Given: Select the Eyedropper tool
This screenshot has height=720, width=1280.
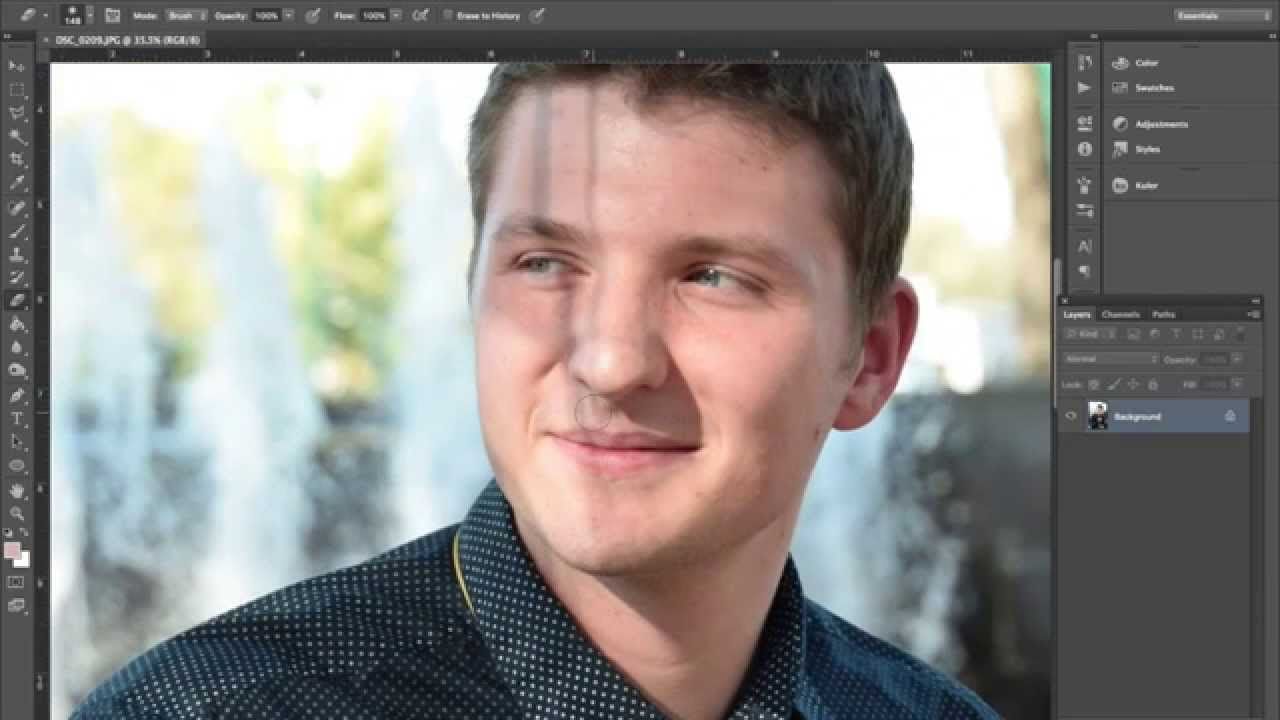Looking at the screenshot, I should [17, 184].
